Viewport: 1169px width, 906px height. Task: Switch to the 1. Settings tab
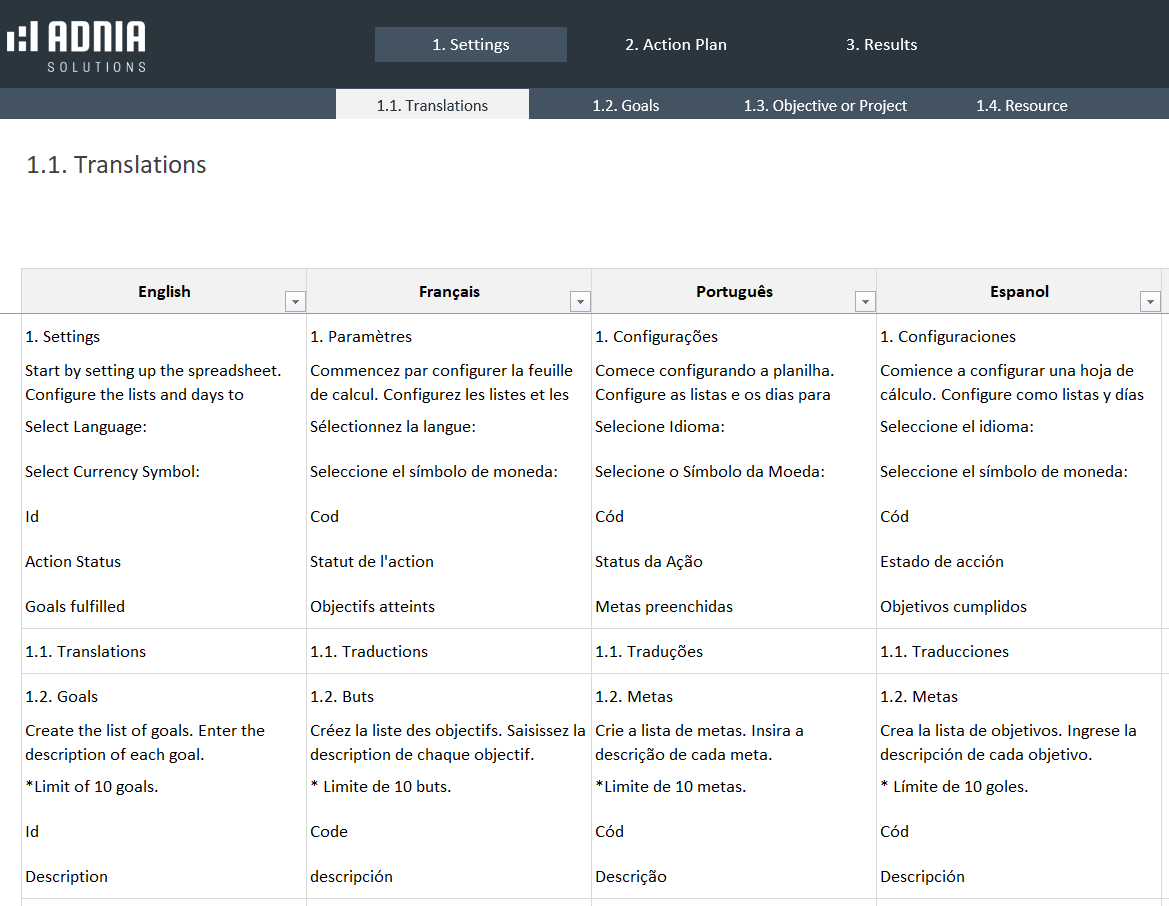471,45
